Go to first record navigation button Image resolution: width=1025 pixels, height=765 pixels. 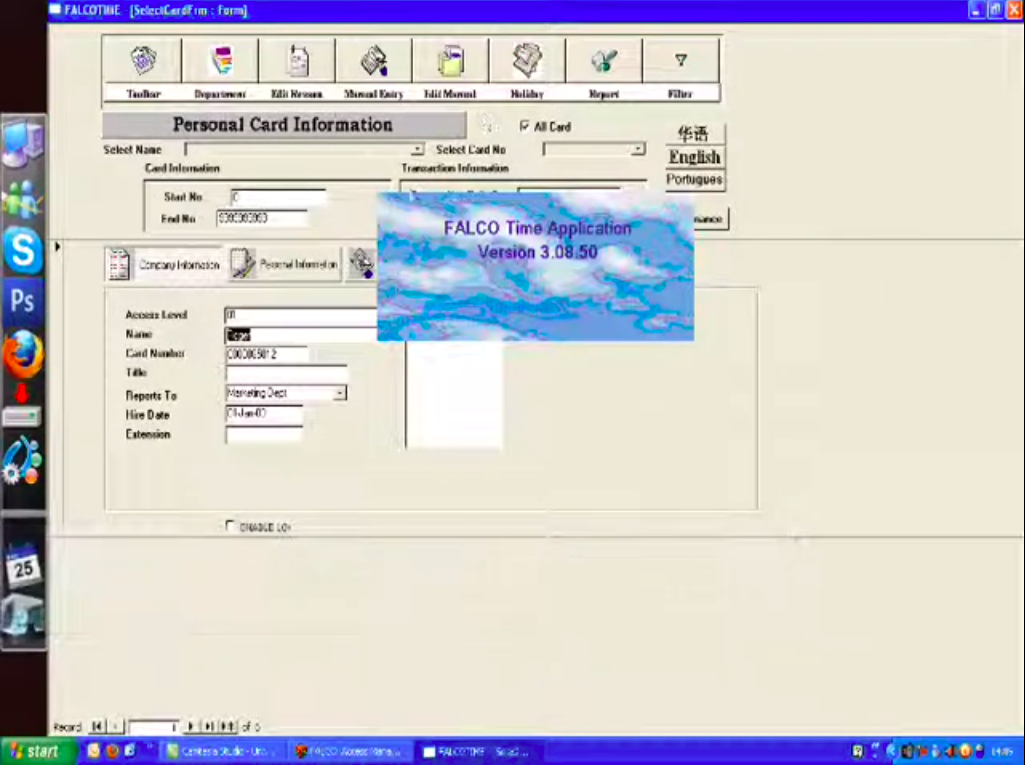tap(97, 726)
